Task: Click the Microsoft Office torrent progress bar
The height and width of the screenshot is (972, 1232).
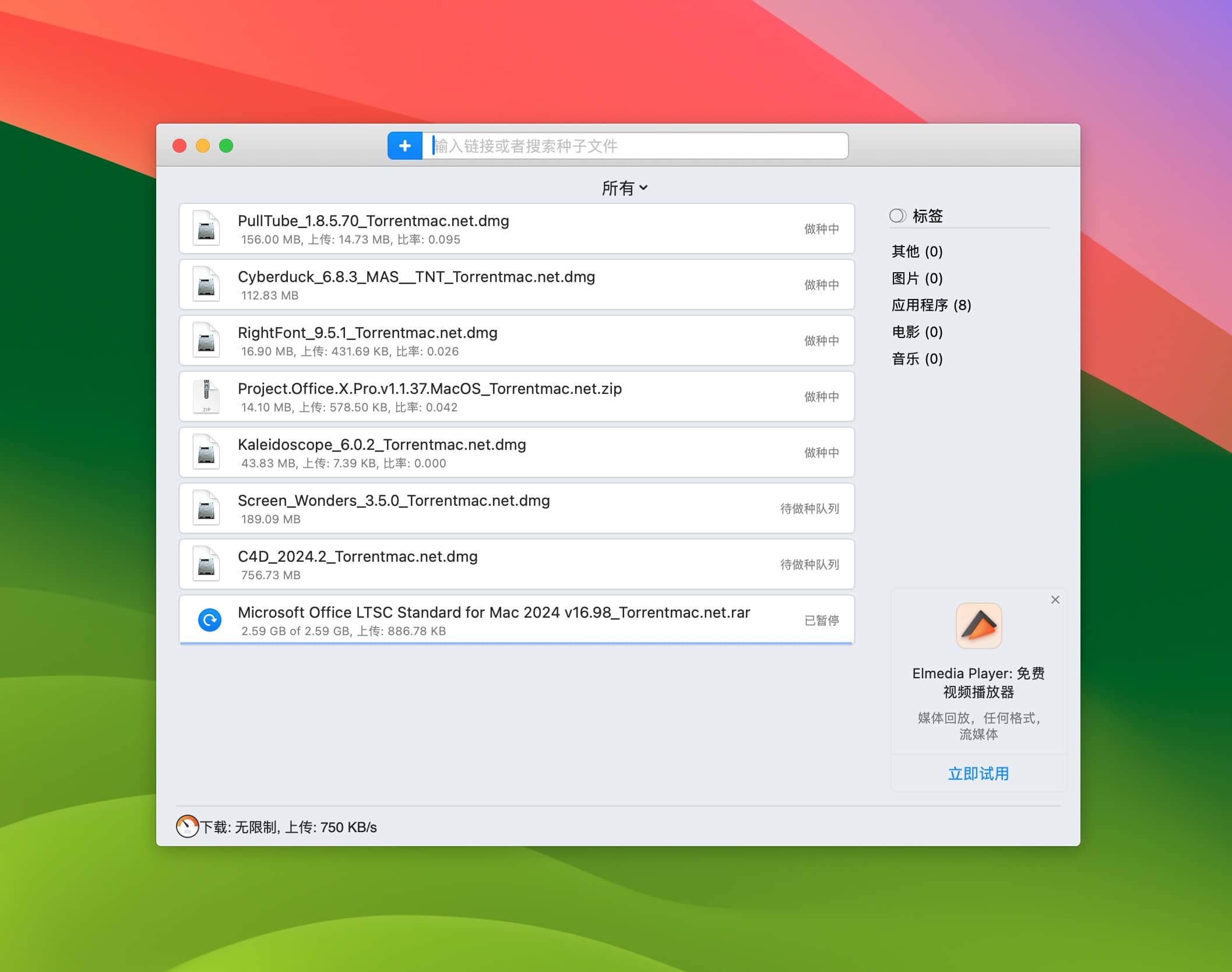Action: pyautogui.click(x=516, y=643)
